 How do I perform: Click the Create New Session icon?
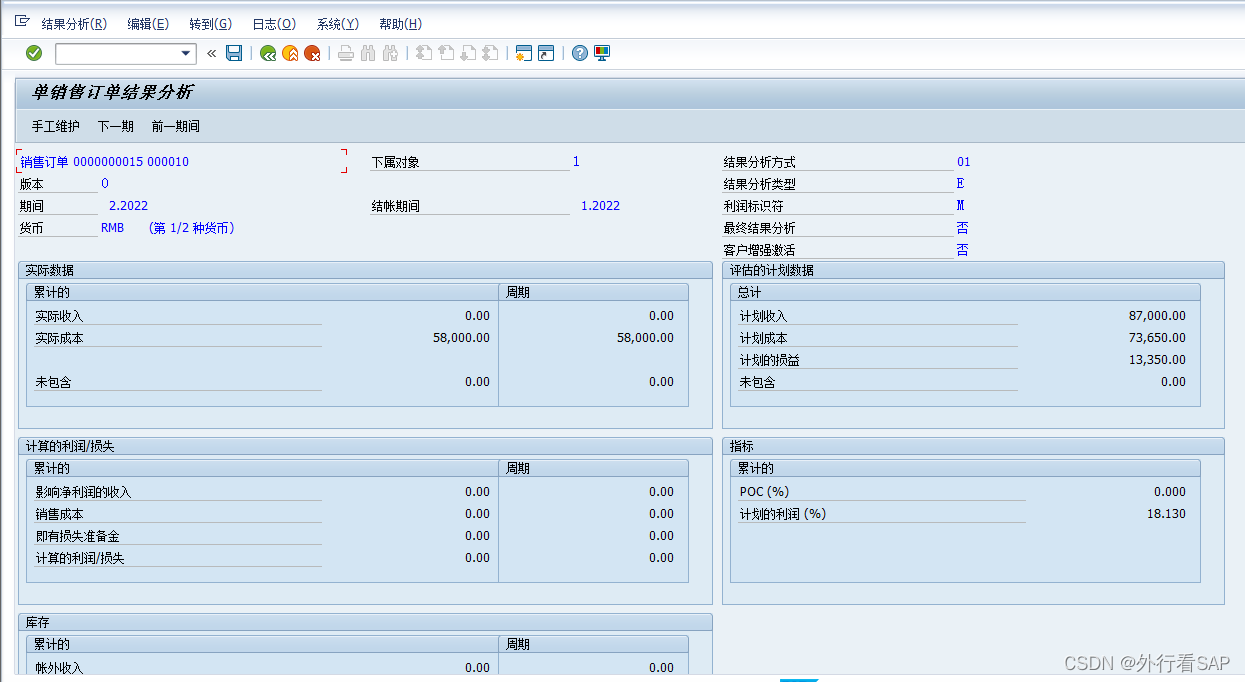pyautogui.click(x=523, y=53)
